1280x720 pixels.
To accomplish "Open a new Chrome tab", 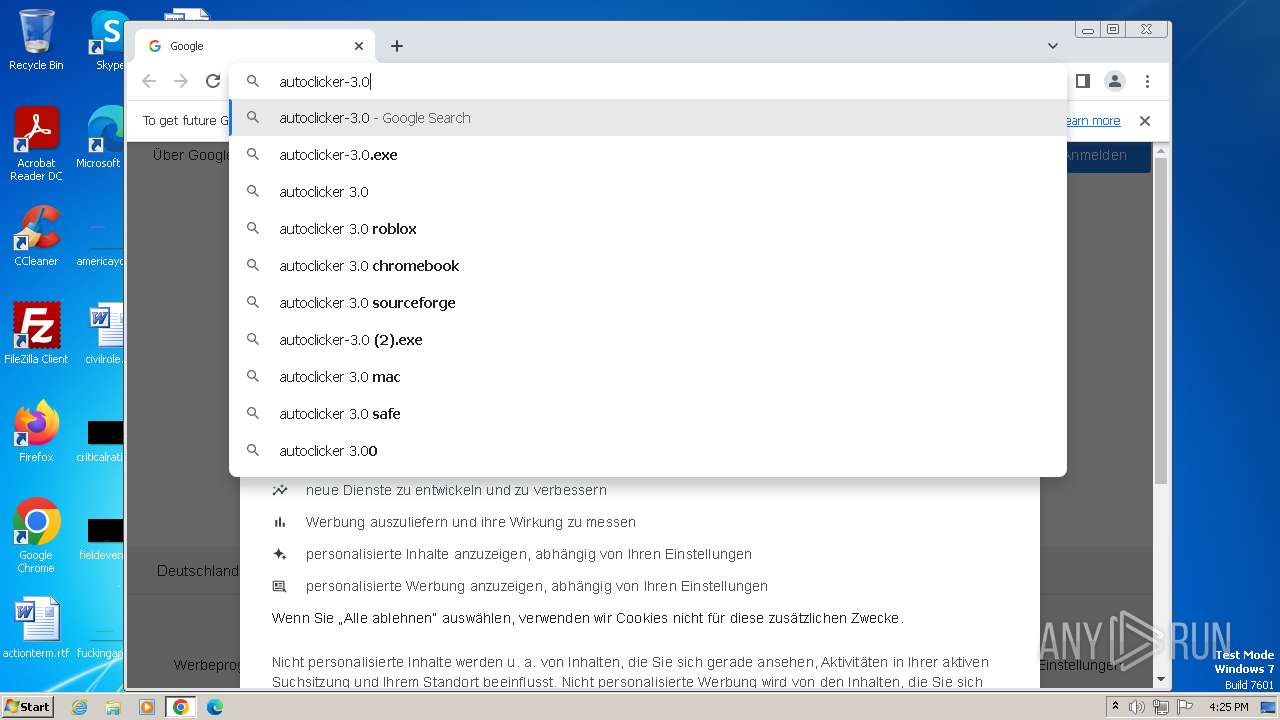I will pyautogui.click(x=397, y=46).
